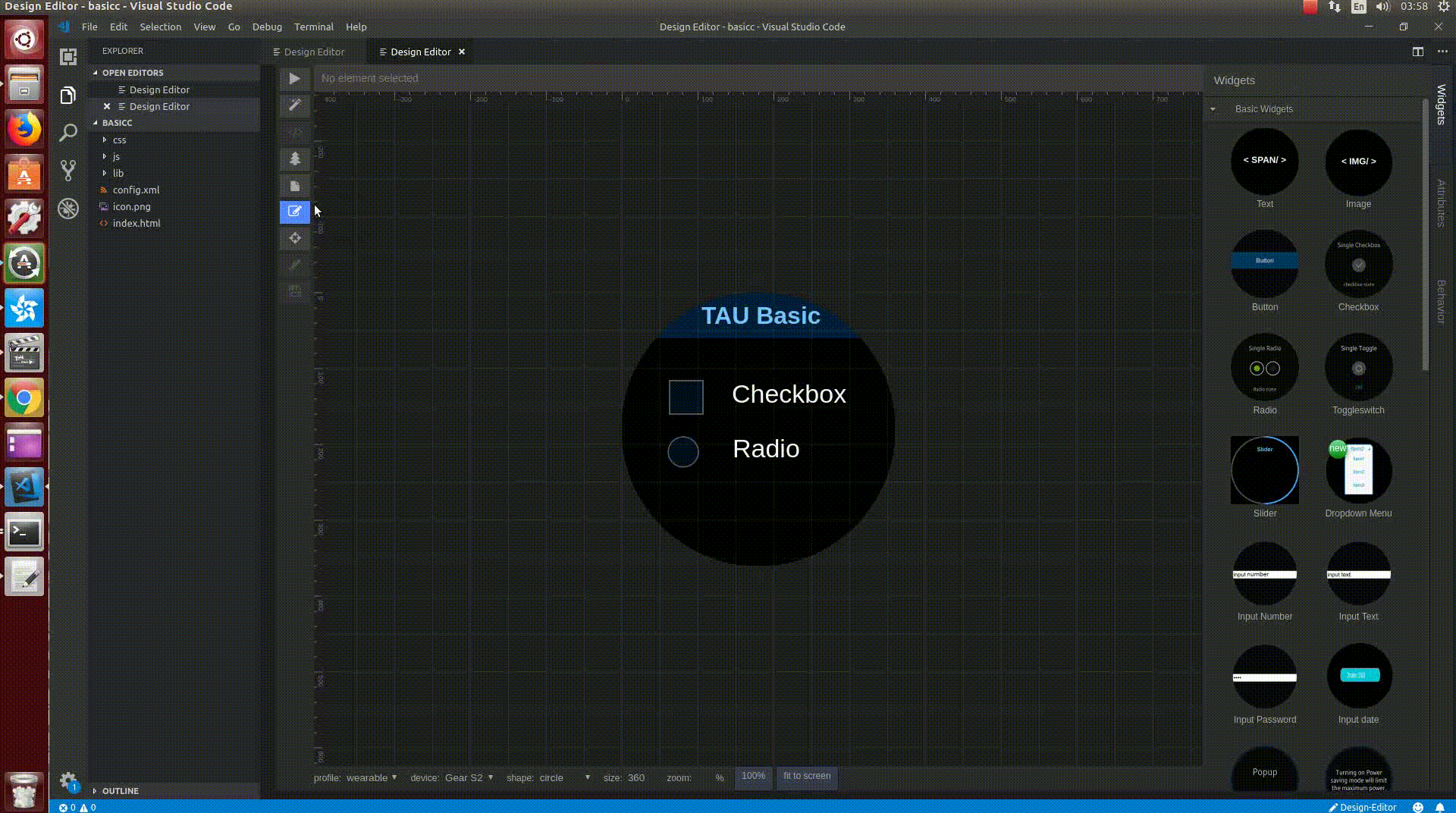Open the device Gear S2 dropdown
1456x813 pixels.
point(469,777)
